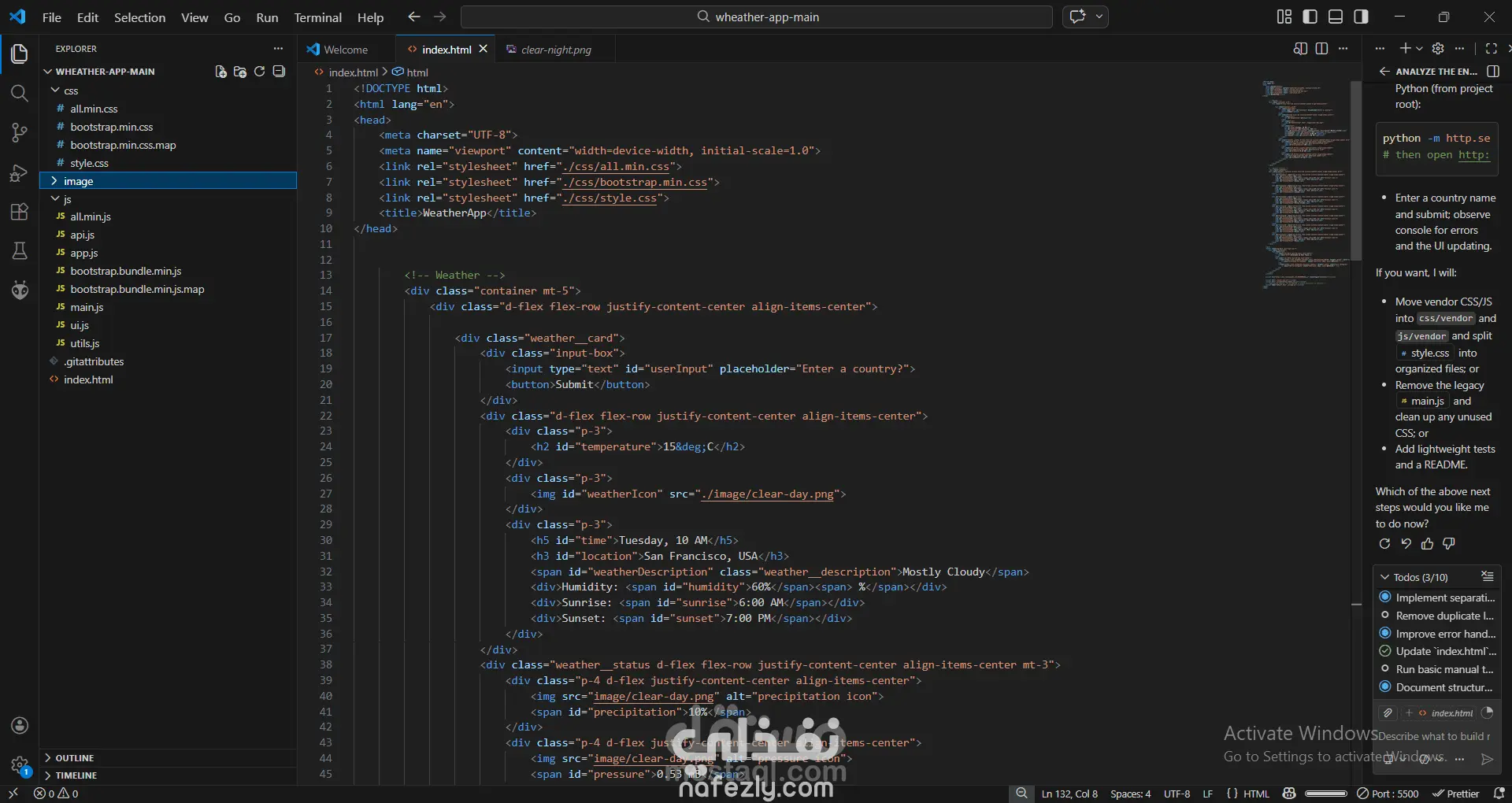Screen dimensions: 1512x803
Task: Open the Accounts menu in the activity bar
Action: click(20, 726)
